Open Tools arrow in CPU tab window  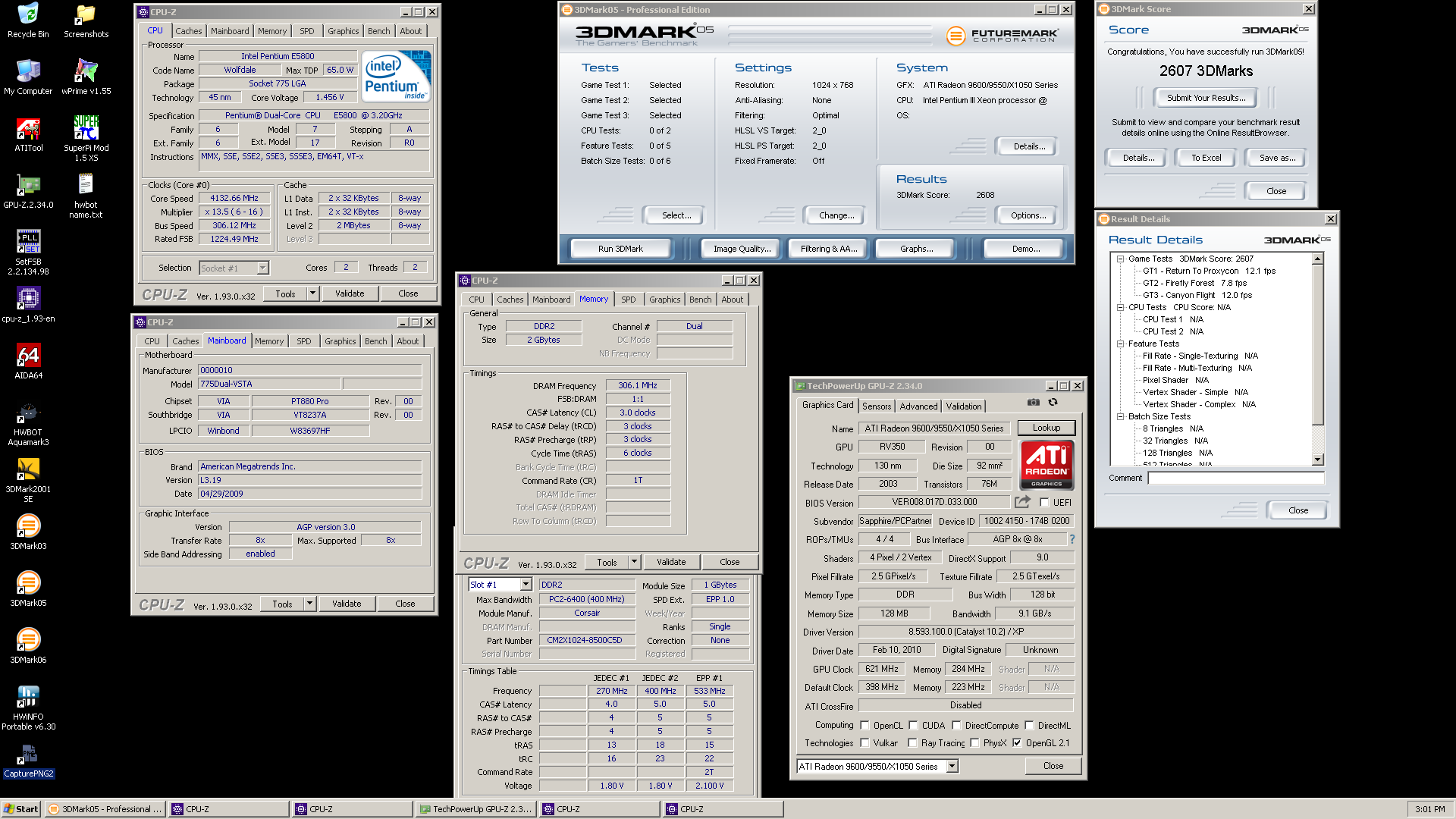tap(312, 293)
